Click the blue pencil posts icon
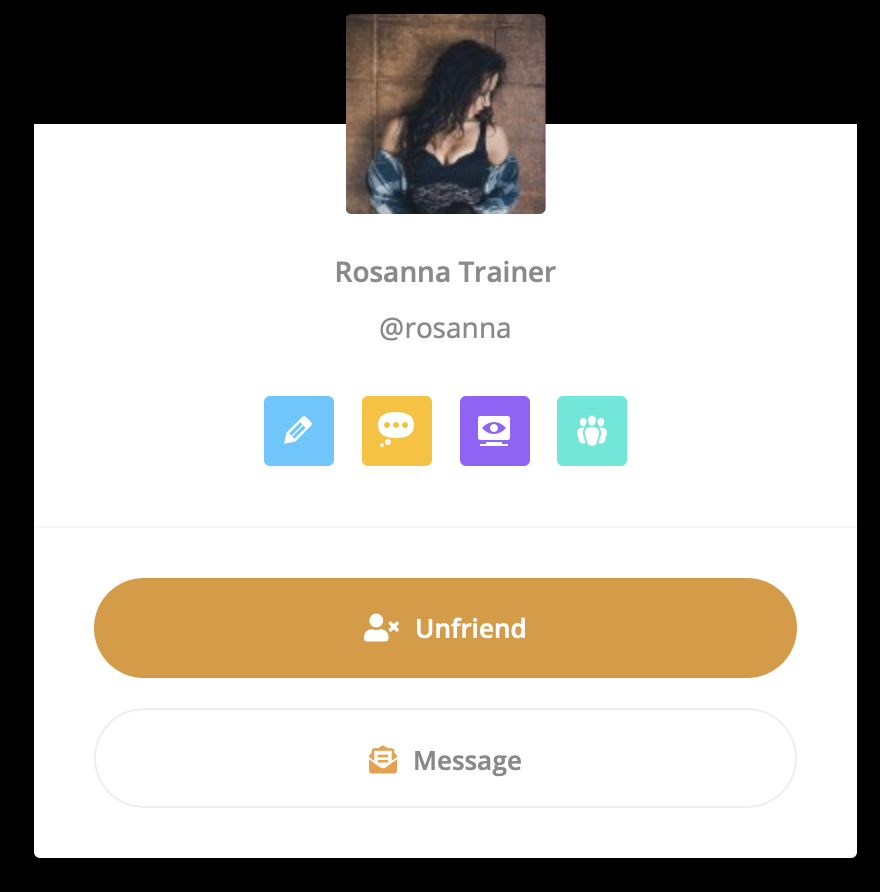 coord(299,431)
